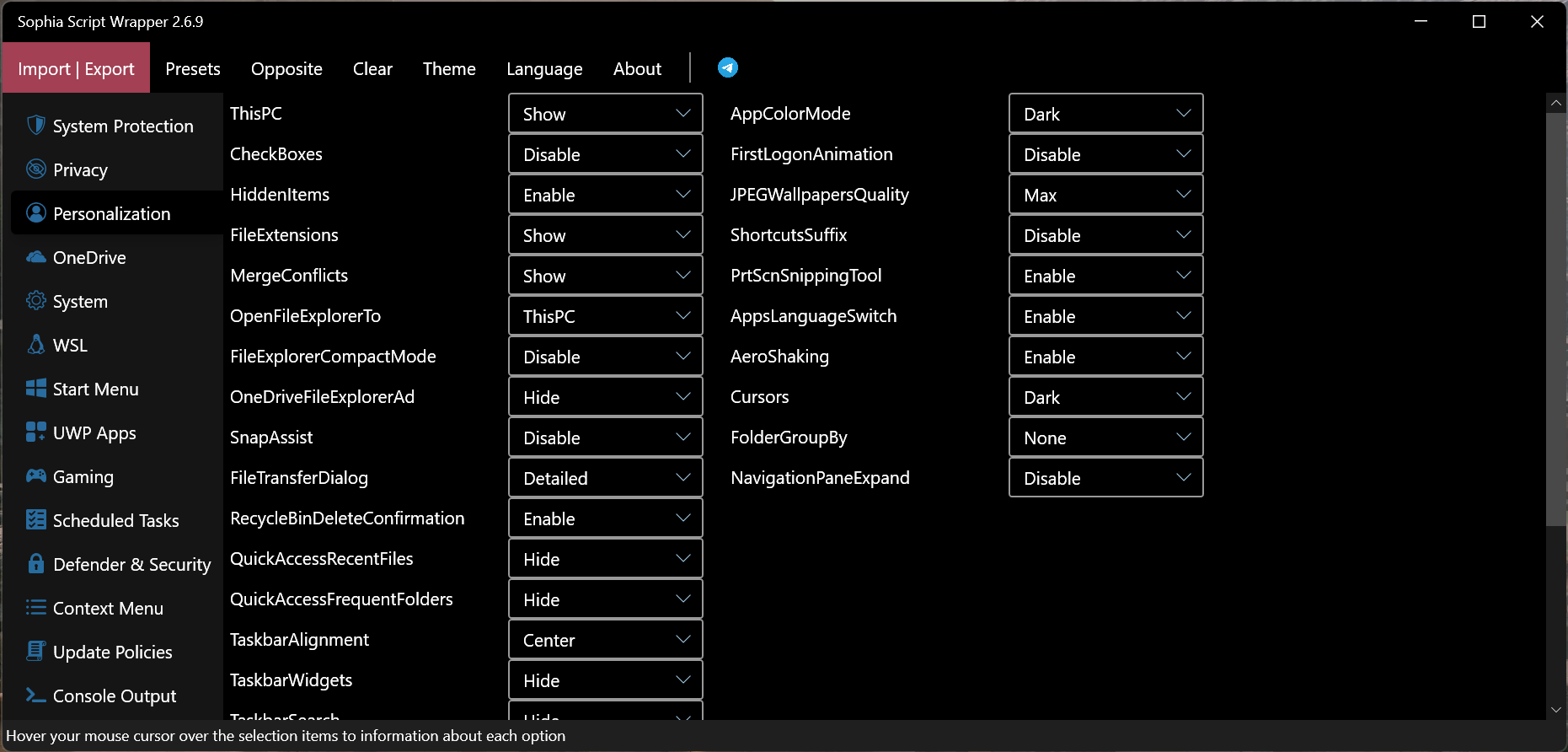Click the System Protection shield icon

point(35,126)
